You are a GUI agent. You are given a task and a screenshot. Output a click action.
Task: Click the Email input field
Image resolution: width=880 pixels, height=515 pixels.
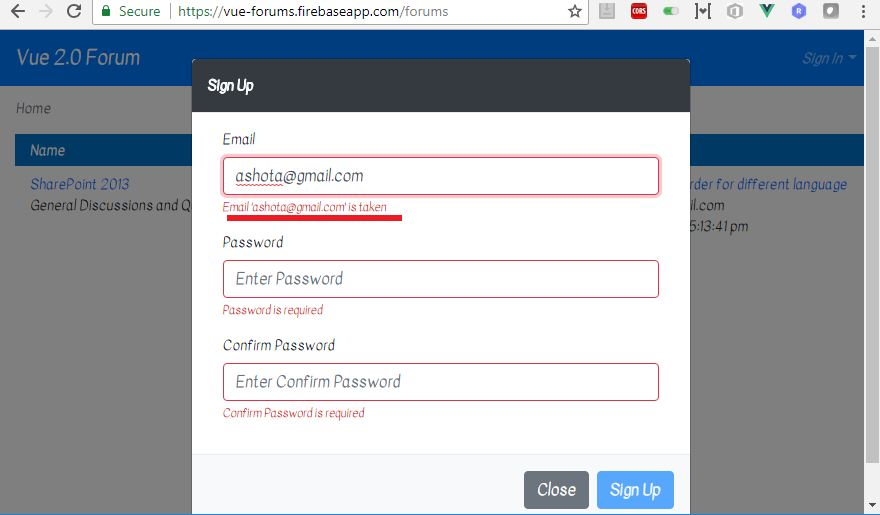coord(441,176)
